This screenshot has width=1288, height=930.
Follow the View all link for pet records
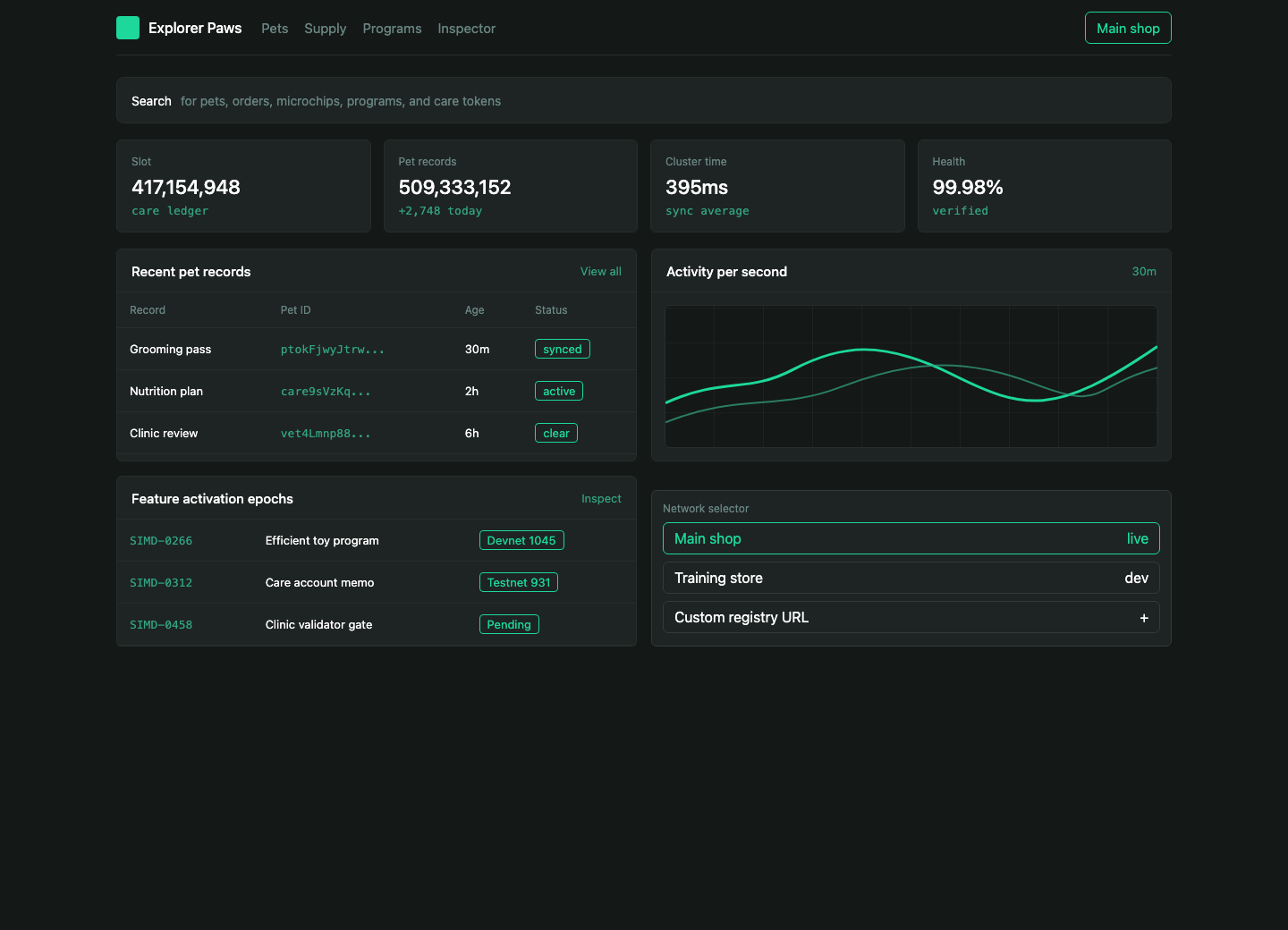(601, 271)
